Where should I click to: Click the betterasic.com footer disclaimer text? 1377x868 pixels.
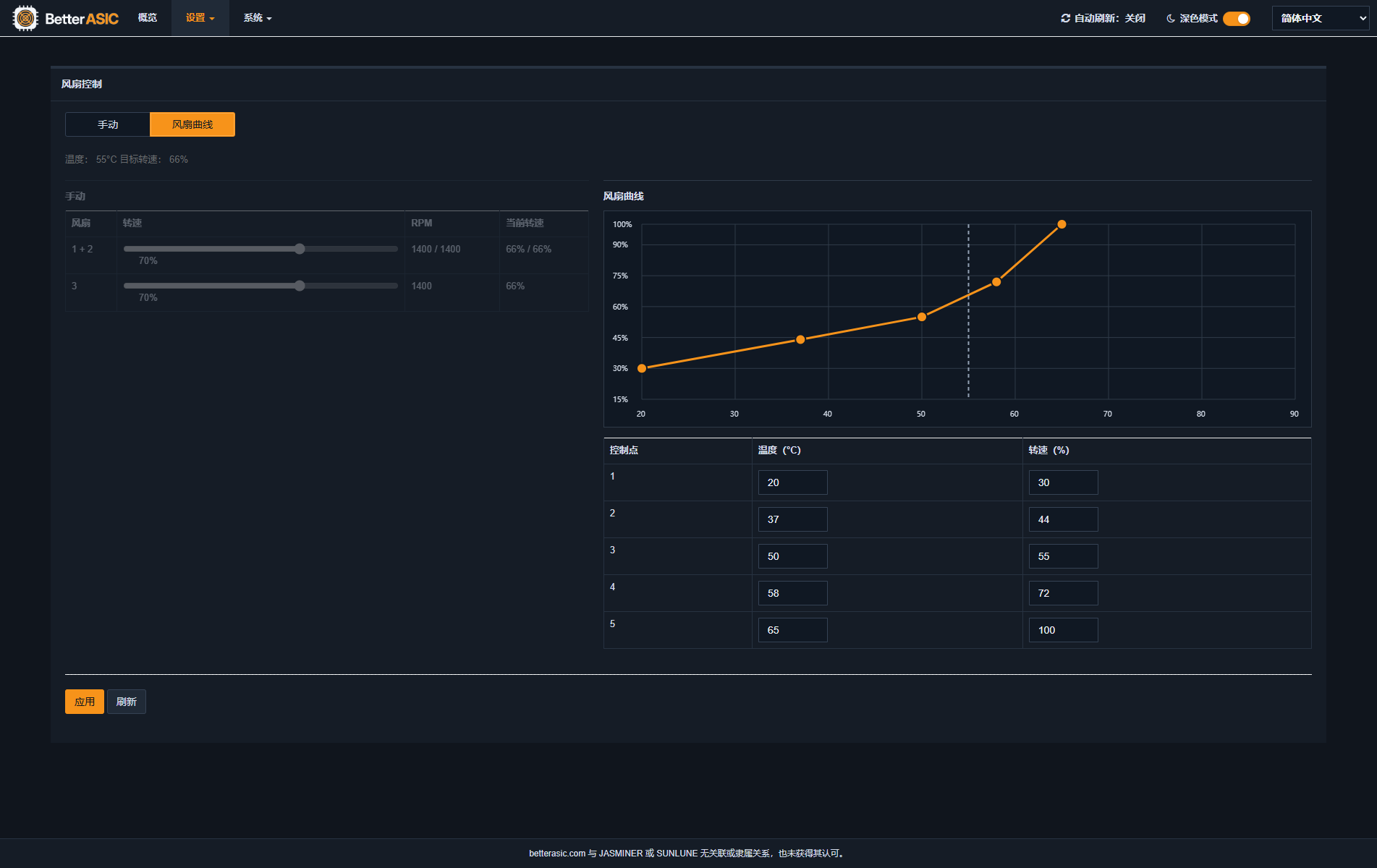[x=688, y=854]
